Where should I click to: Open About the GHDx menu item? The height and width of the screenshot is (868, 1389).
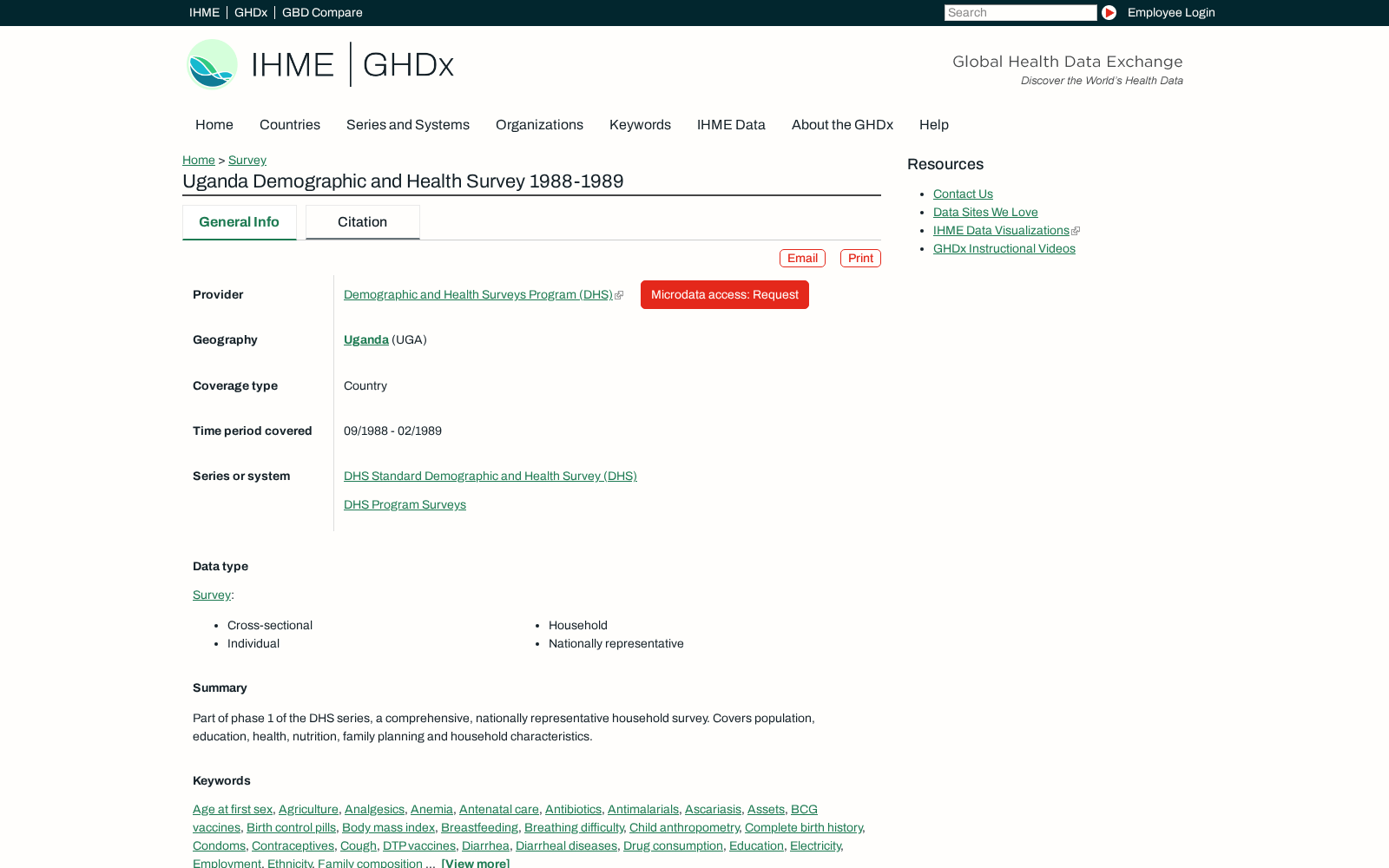(842, 125)
